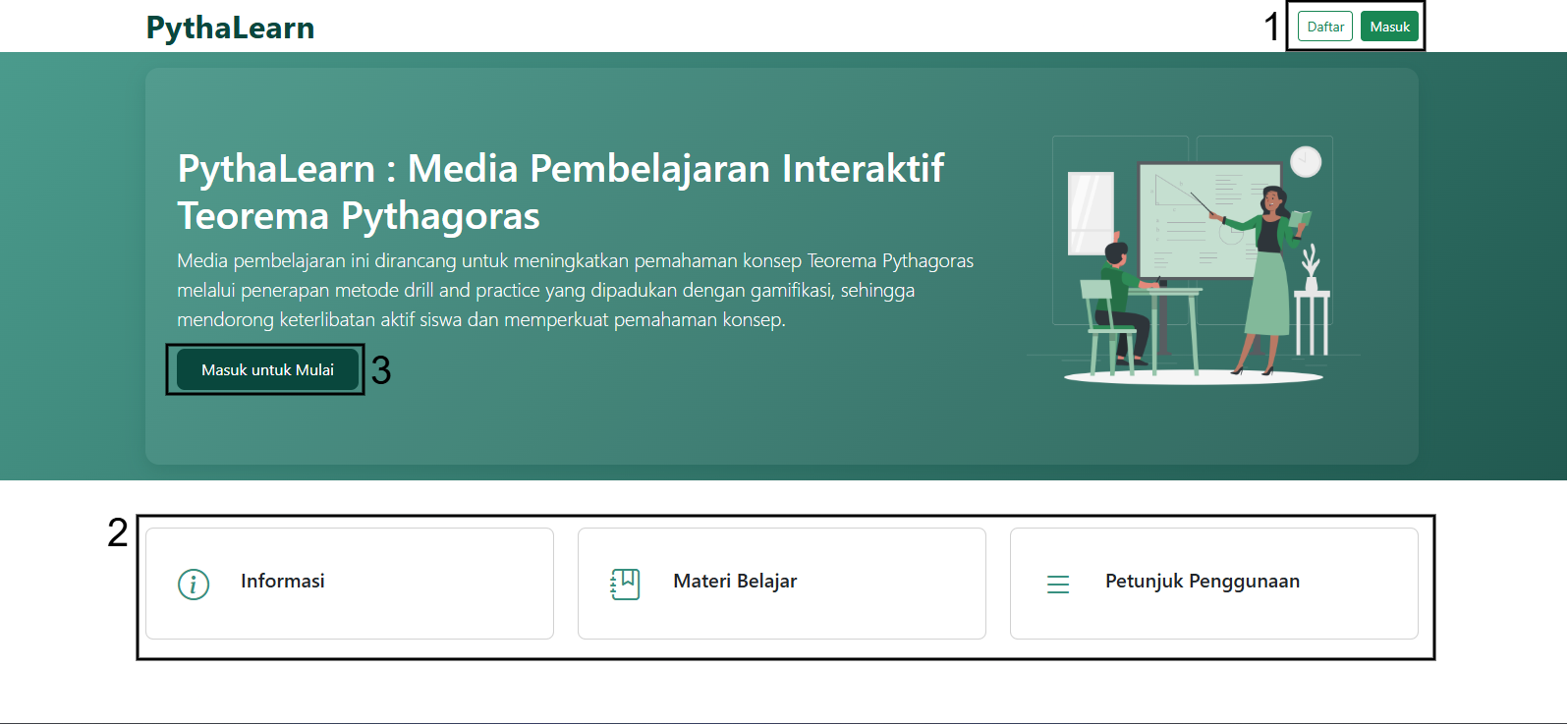Go home via the PythaLearn logo
This screenshot has height=725, width=1568.
[x=230, y=28]
